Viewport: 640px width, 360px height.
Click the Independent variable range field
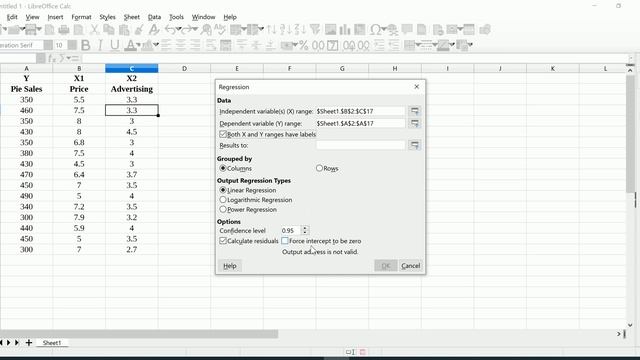click(x=360, y=111)
